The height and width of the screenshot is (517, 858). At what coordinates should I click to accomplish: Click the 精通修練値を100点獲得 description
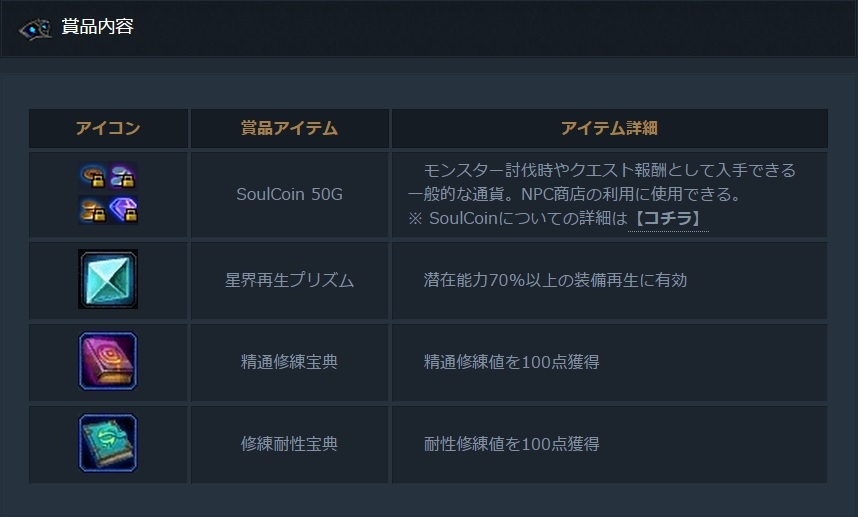(x=511, y=362)
